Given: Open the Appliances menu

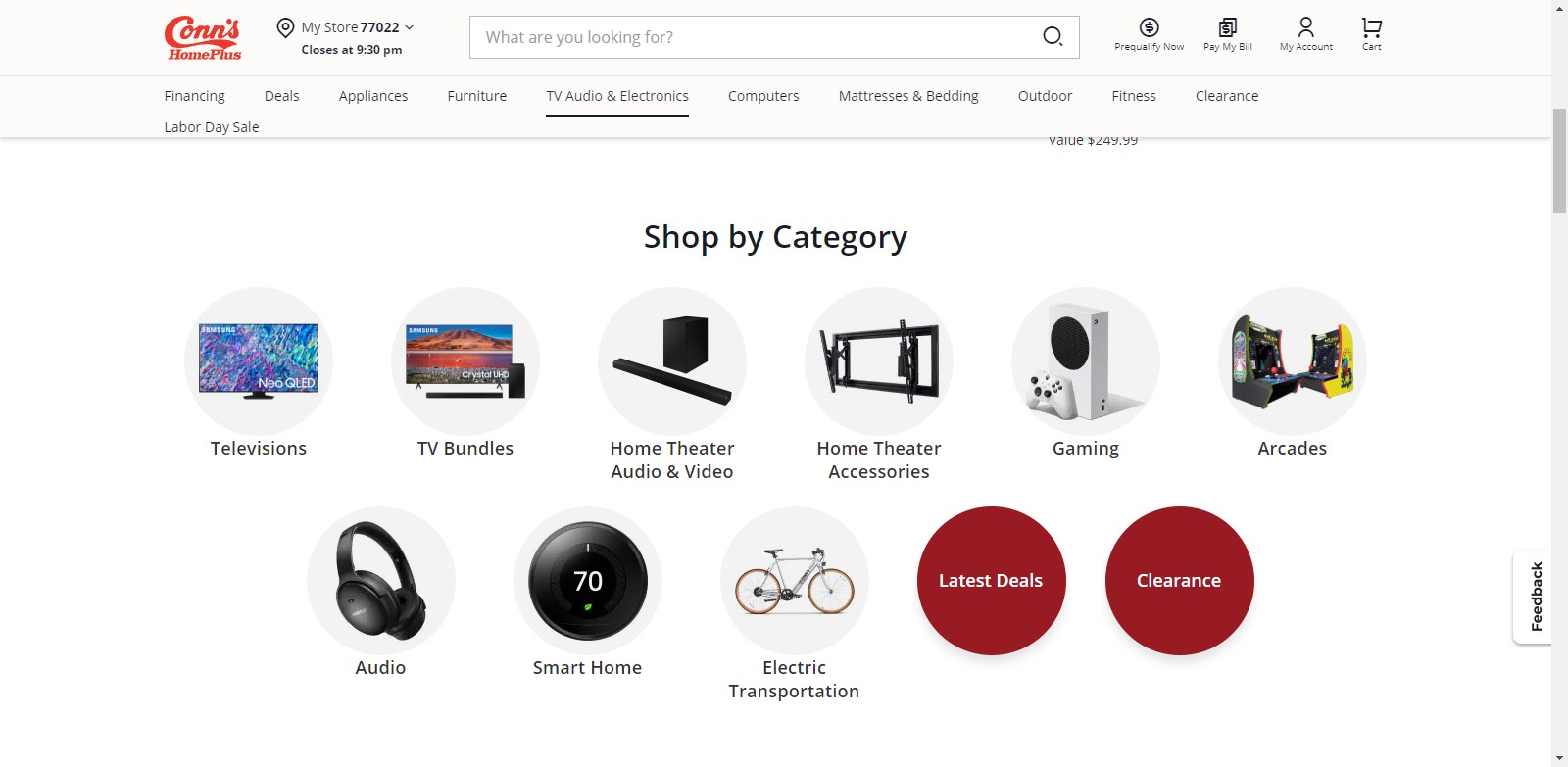Looking at the screenshot, I should (373, 96).
